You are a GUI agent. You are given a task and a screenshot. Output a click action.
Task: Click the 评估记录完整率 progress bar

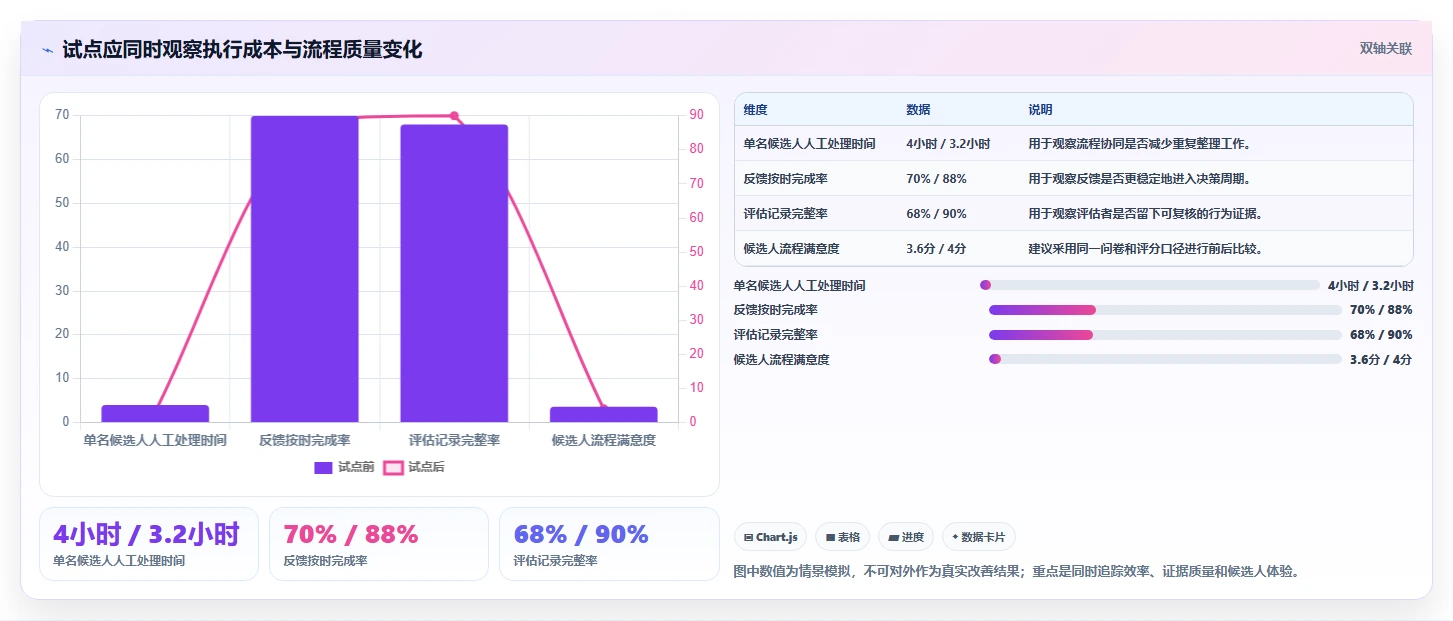click(1165, 334)
